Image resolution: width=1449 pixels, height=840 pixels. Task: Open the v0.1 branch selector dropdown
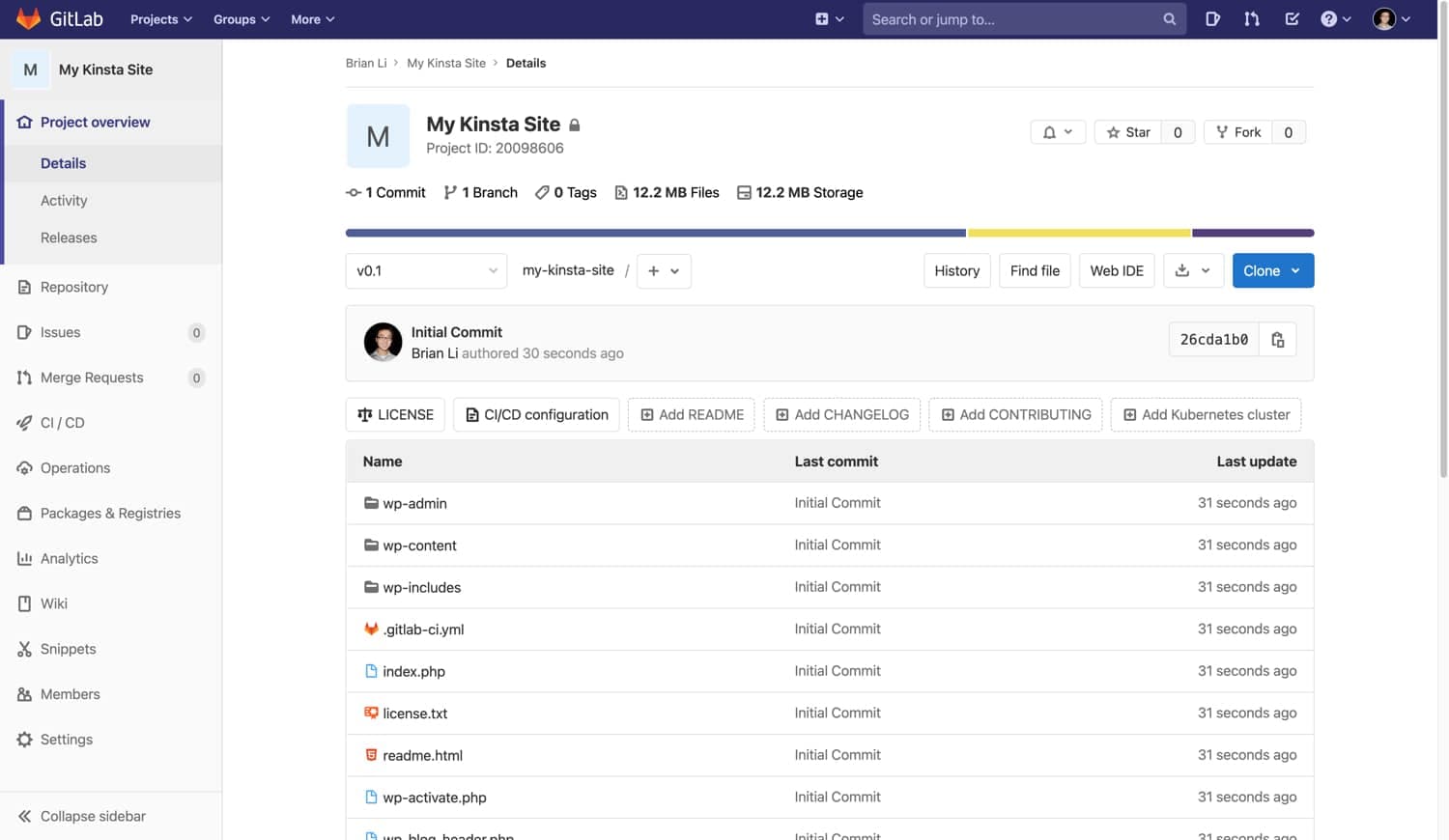point(425,270)
